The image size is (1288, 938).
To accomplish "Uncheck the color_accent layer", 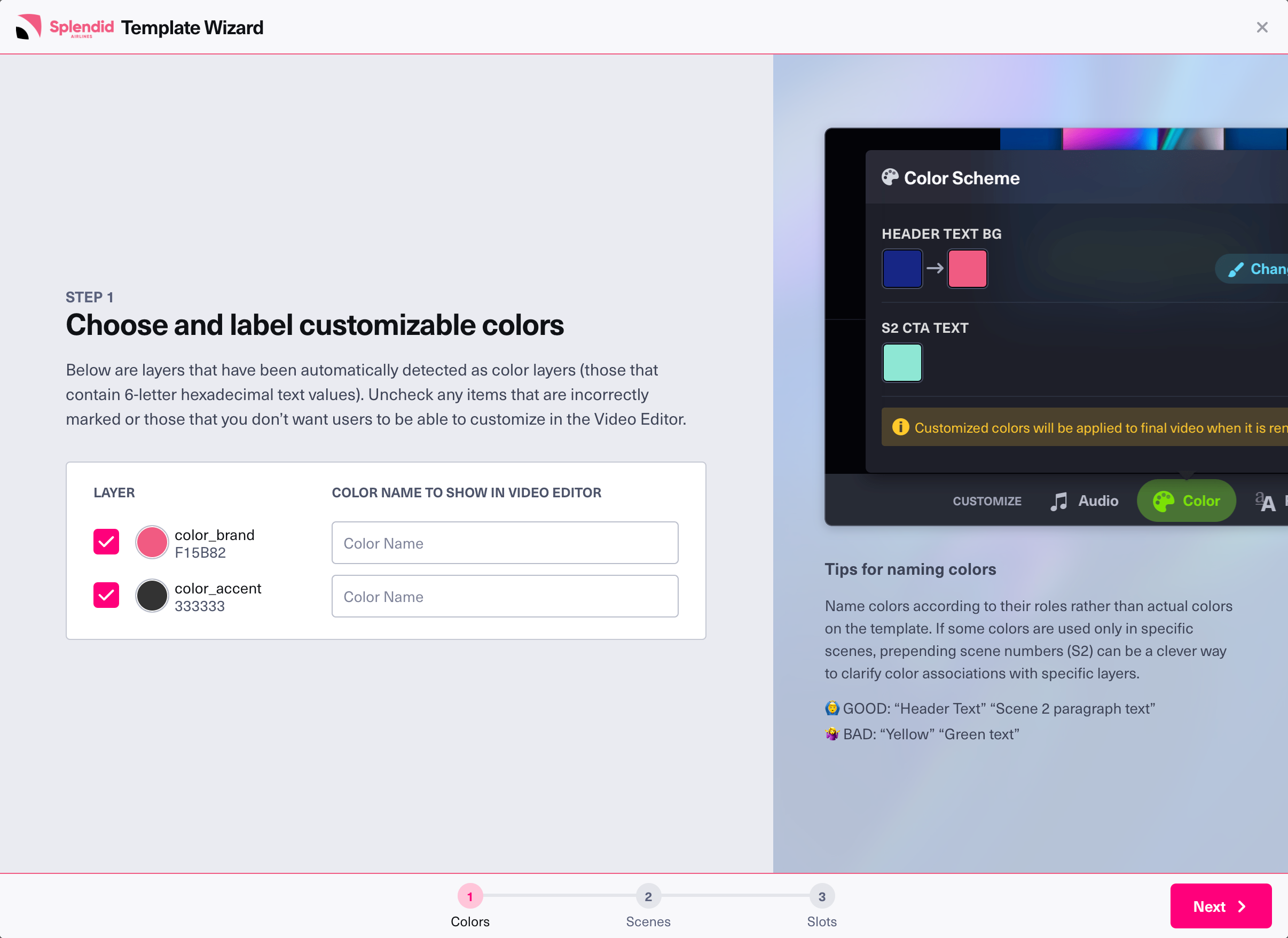I will (x=106, y=596).
